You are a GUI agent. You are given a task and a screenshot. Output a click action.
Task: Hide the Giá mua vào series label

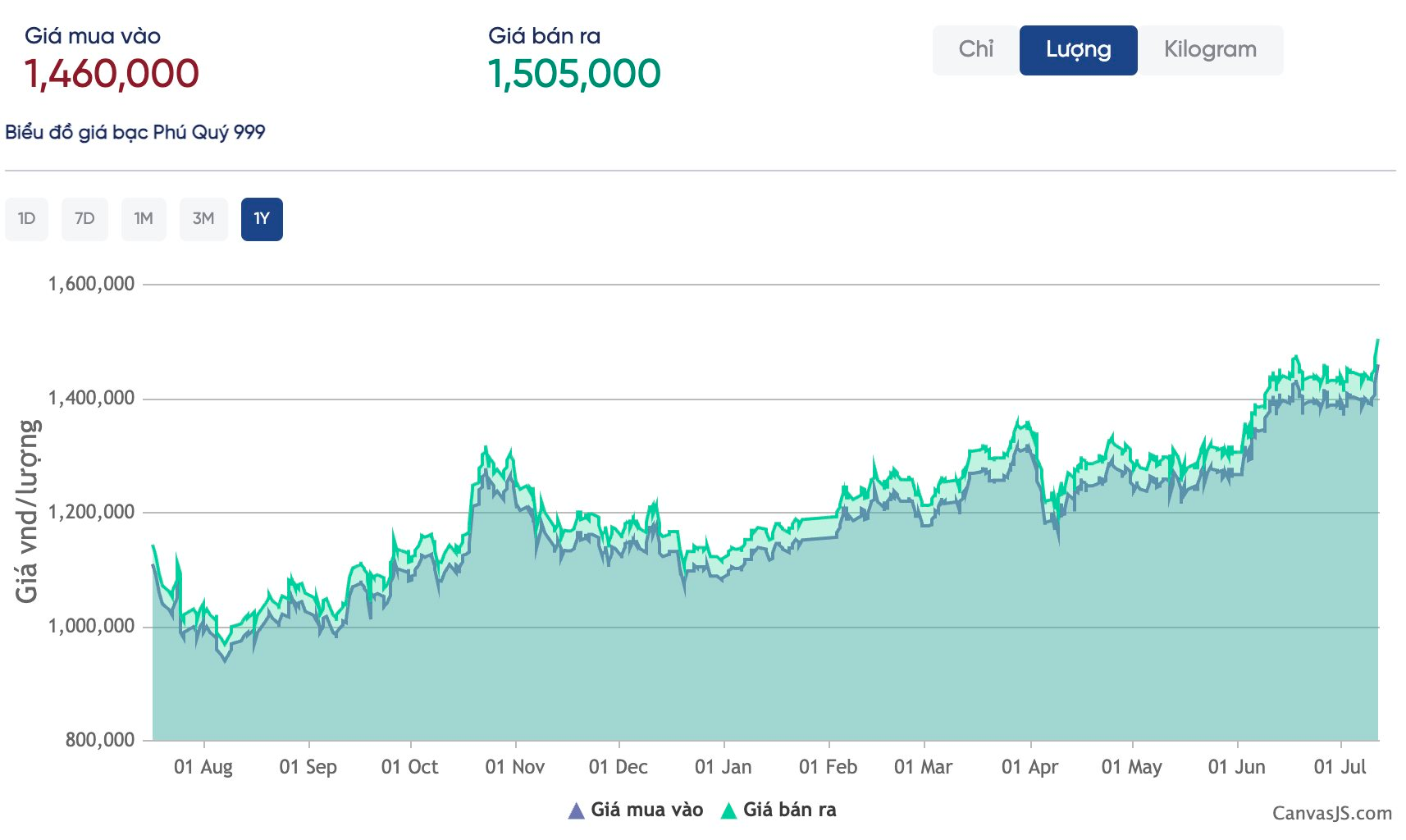click(x=646, y=810)
